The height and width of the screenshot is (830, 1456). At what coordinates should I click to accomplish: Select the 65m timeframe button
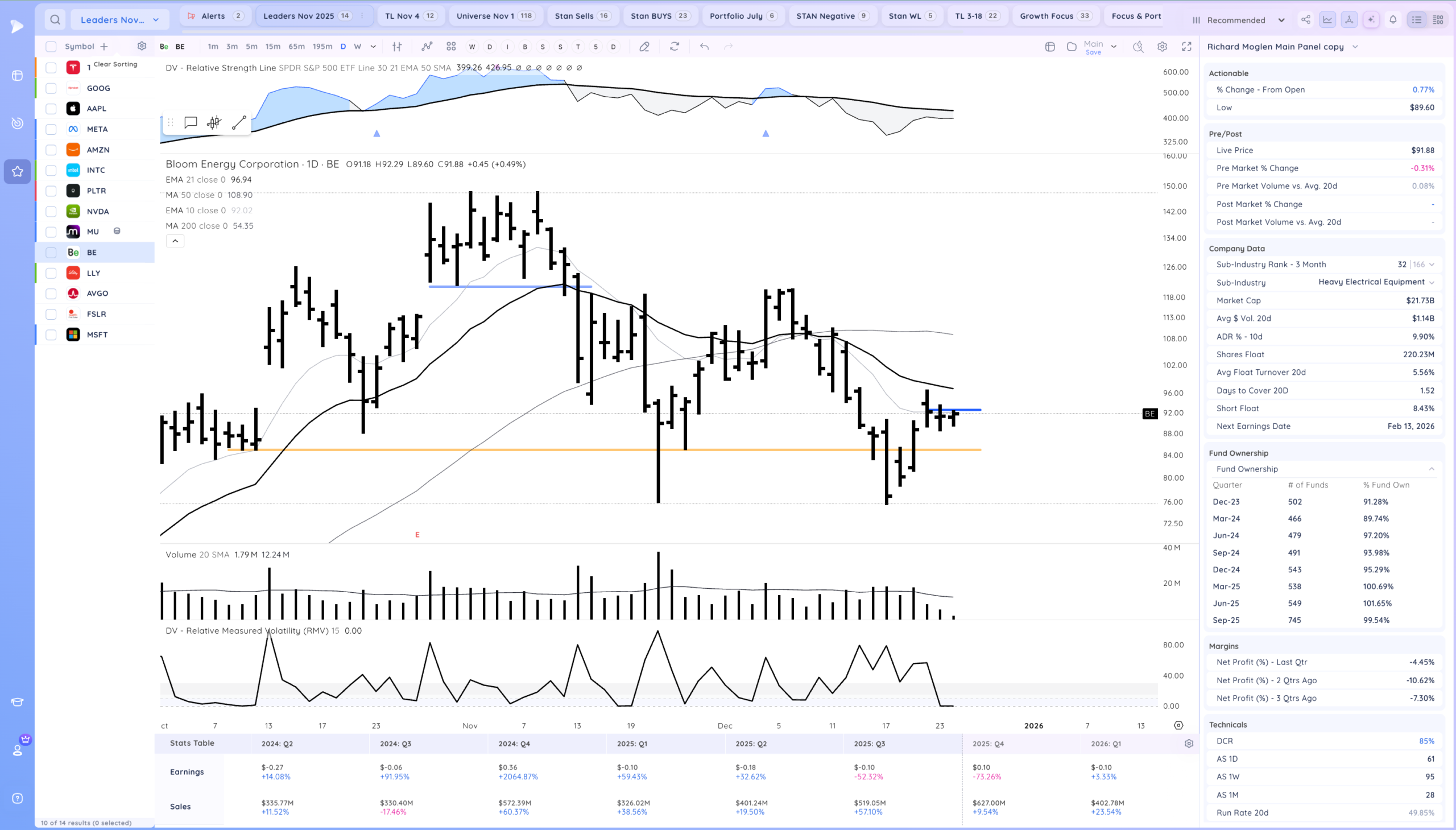pos(296,47)
